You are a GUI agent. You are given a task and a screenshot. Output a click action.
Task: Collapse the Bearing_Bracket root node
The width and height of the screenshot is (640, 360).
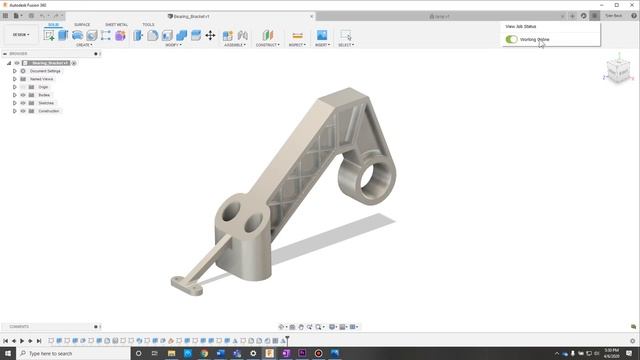pos(9,63)
